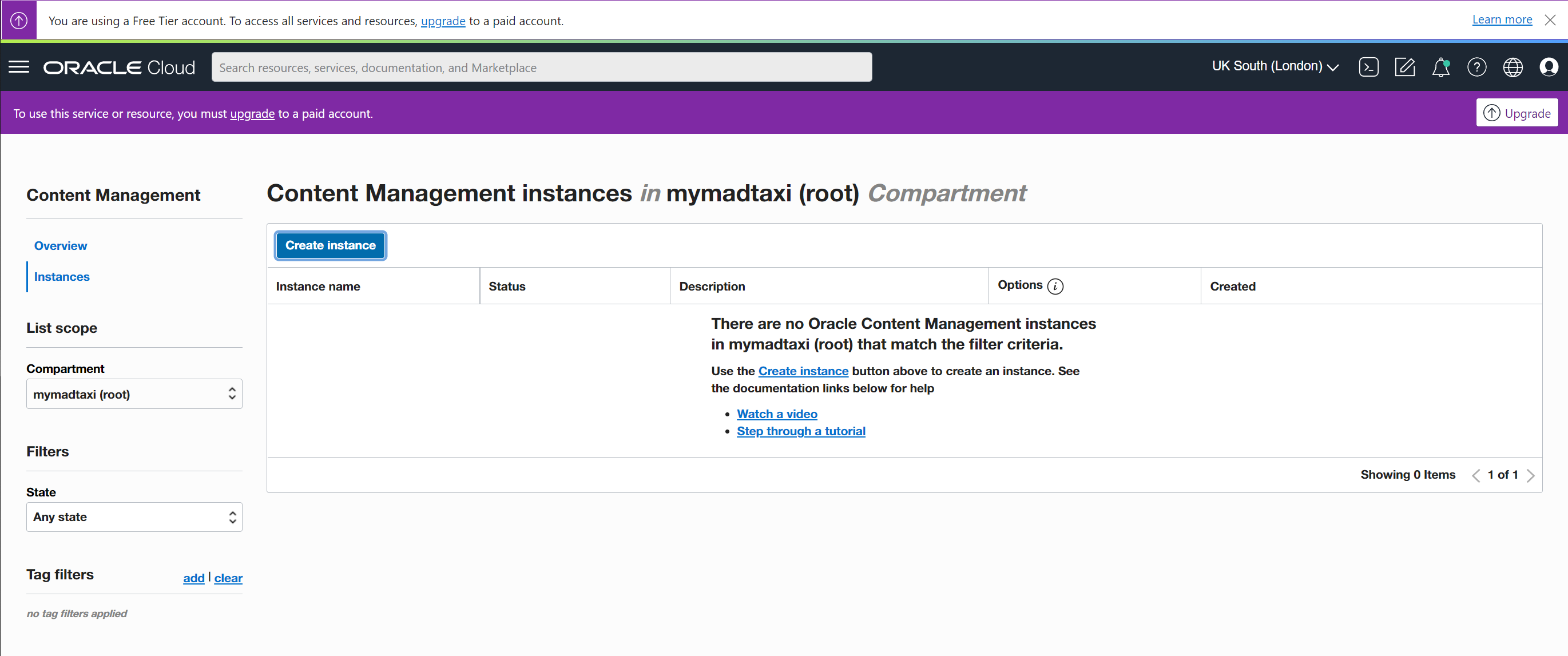Screen dimensions: 1568x656
Task: Open the user profile icon
Action: pyautogui.click(x=1549, y=67)
